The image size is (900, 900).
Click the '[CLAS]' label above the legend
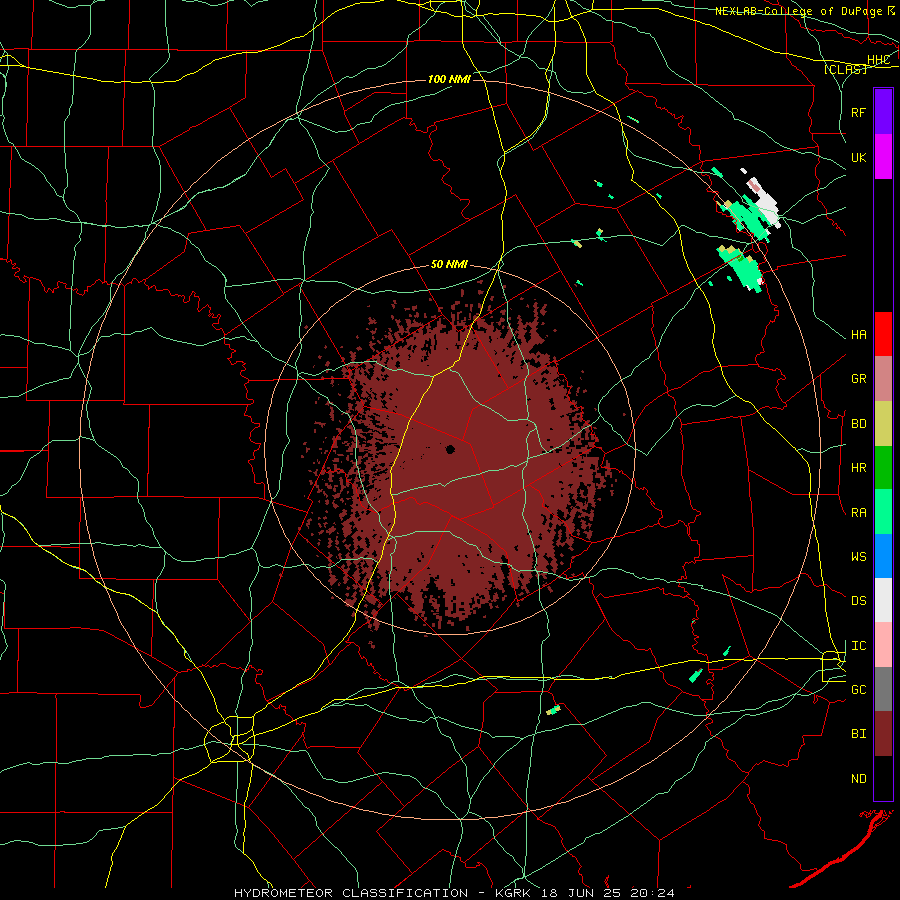(845, 70)
